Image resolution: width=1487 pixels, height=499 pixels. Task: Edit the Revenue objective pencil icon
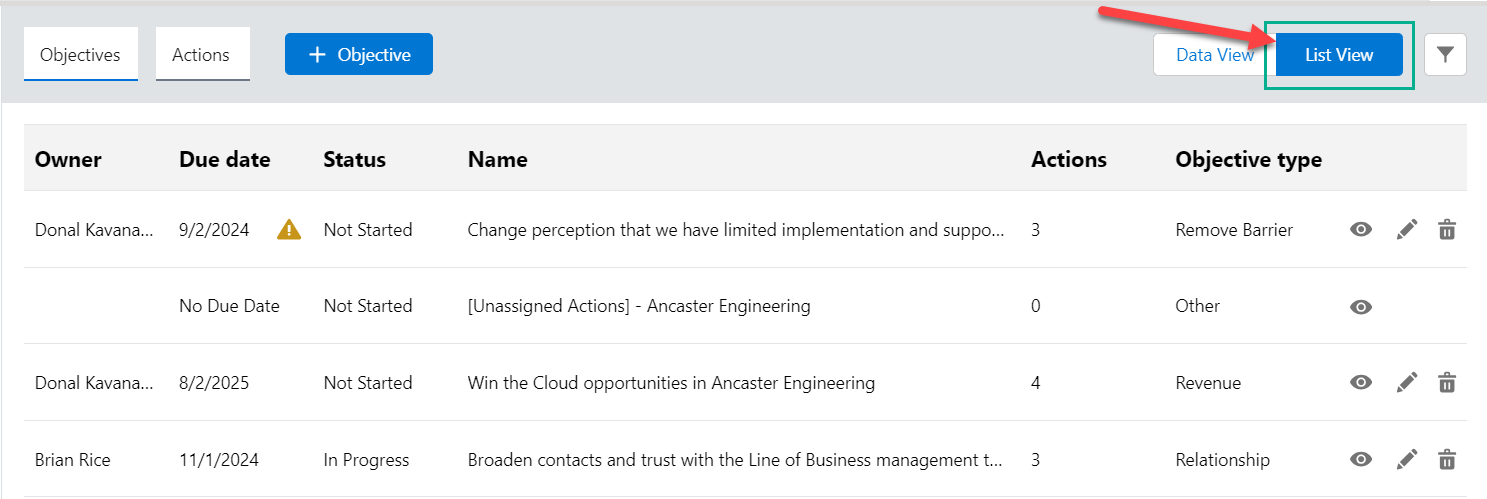point(1407,382)
